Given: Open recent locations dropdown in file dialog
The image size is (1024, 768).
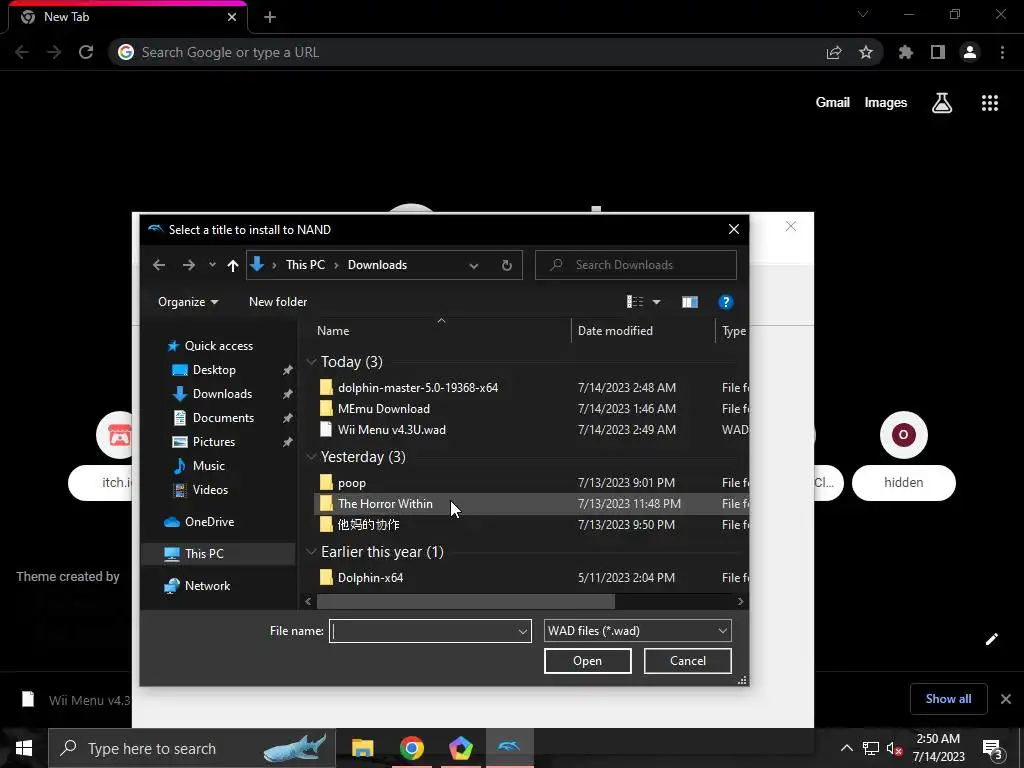Looking at the screenshot, I should (212, 265).
